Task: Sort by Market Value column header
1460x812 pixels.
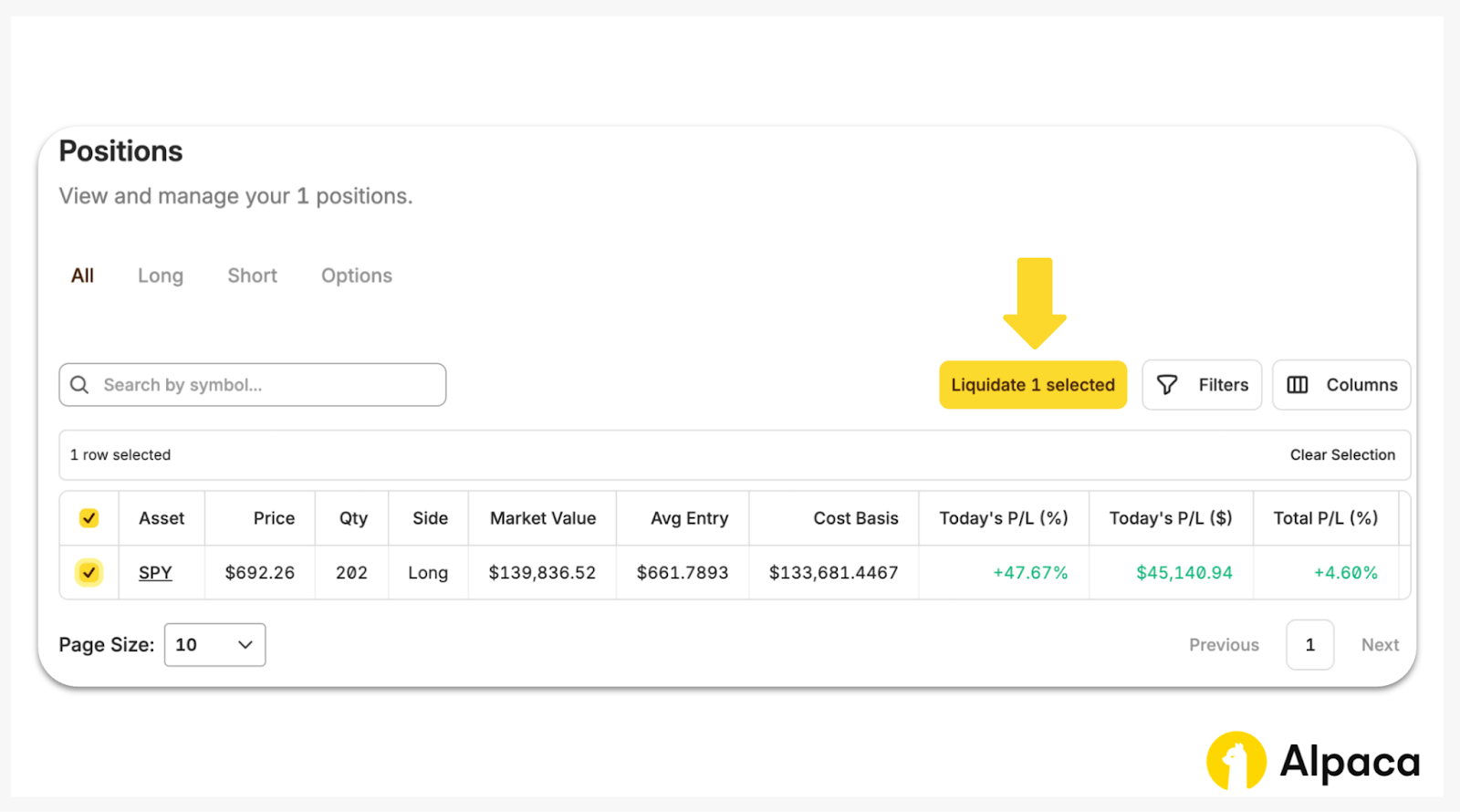Action: [543, 518]
